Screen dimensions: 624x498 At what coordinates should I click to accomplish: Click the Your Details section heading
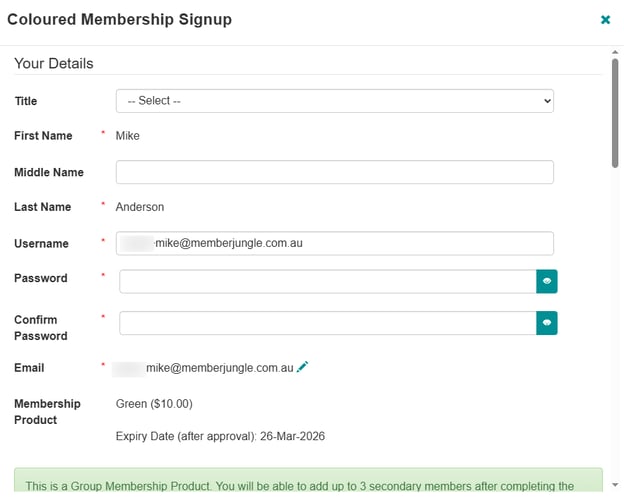click(54, 63)
